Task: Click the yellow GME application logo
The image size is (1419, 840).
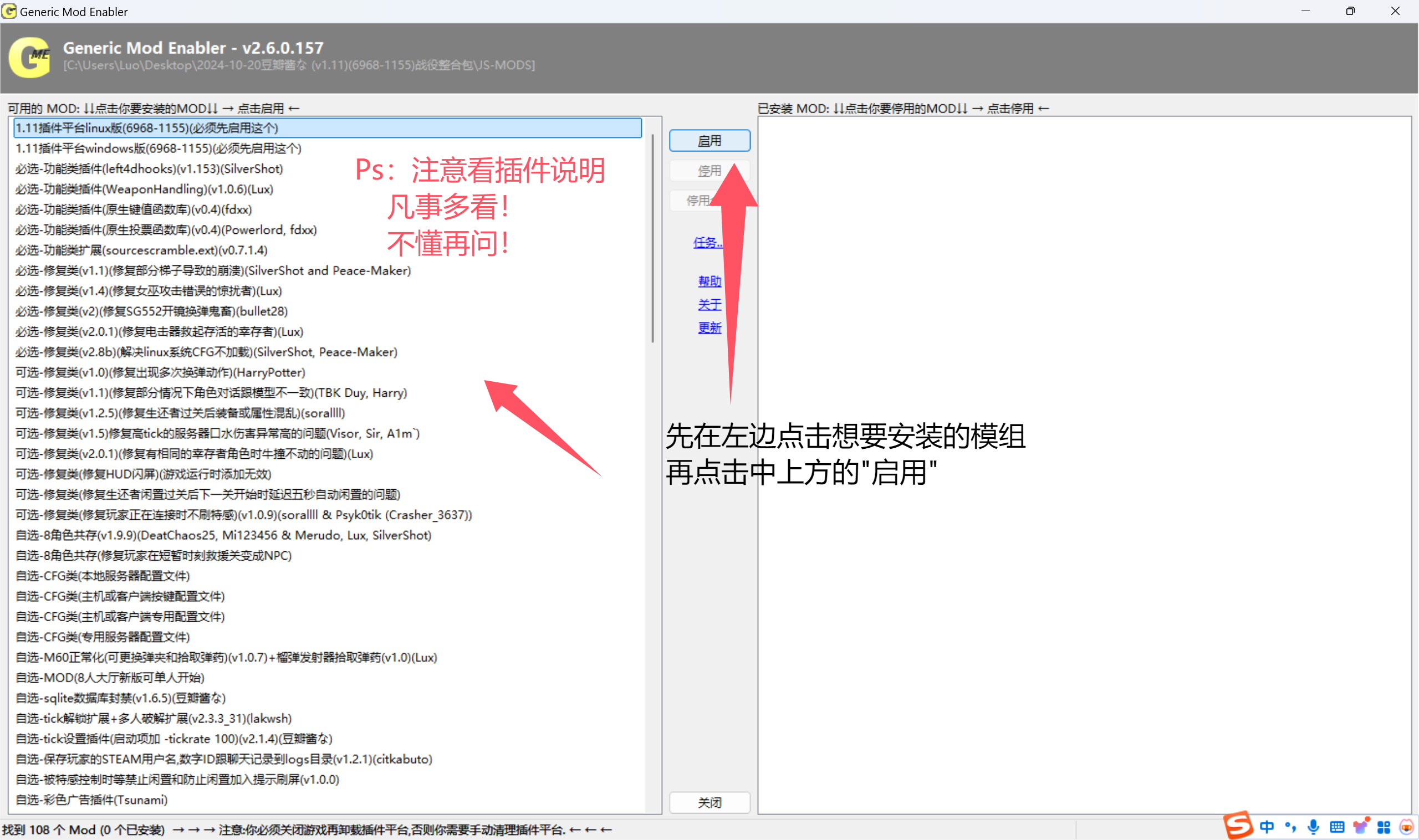Action: tap(29, 57)
